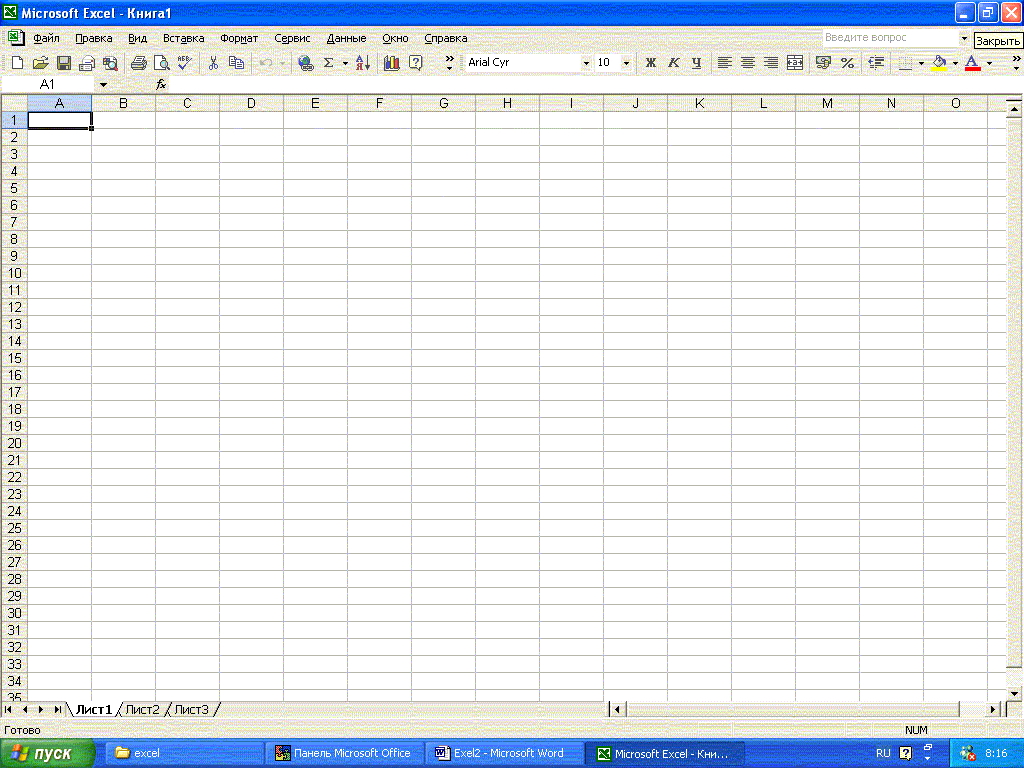The width and height of the screenshot is (1024, 768).
Task: Expand the Name Box dropdown arrow
Action: point(103,85)
